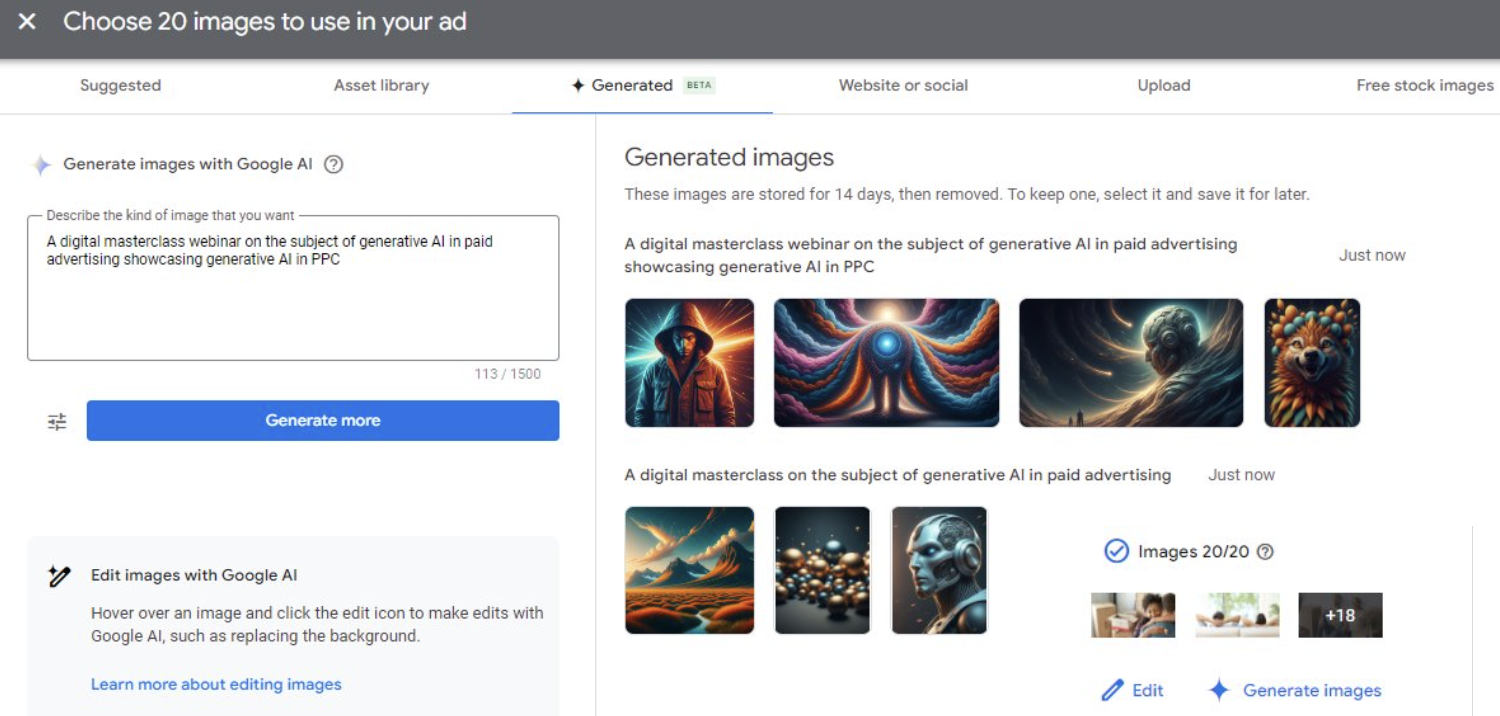
Task: Open the generation settings sliders icon
Action: point(57,420)
